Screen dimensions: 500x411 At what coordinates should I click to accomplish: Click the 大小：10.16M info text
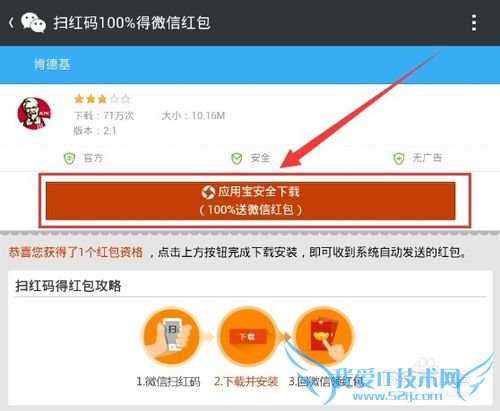coord(193,116)
